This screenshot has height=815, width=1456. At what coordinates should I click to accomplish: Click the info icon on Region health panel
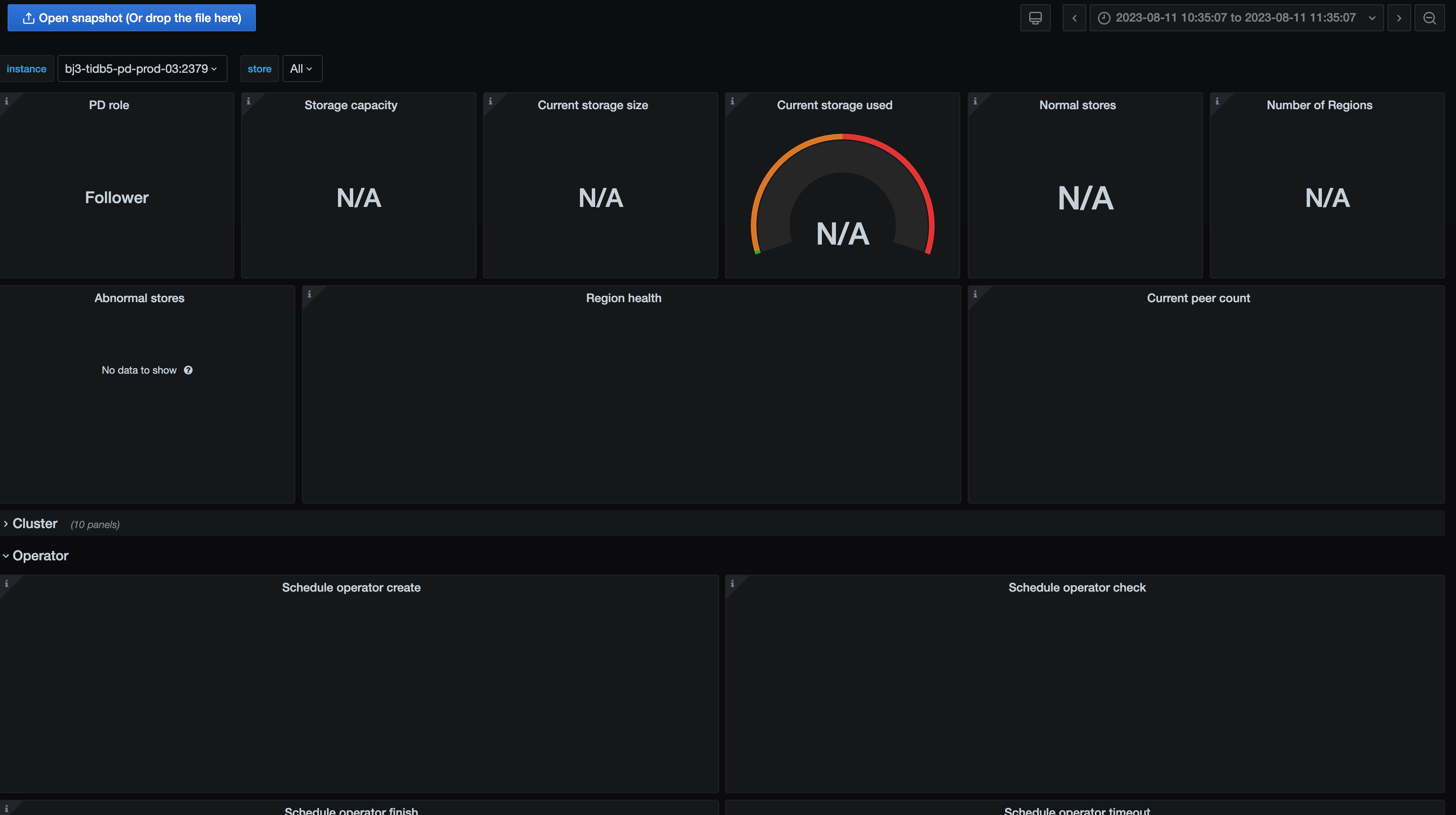click(x=309, y=294)
